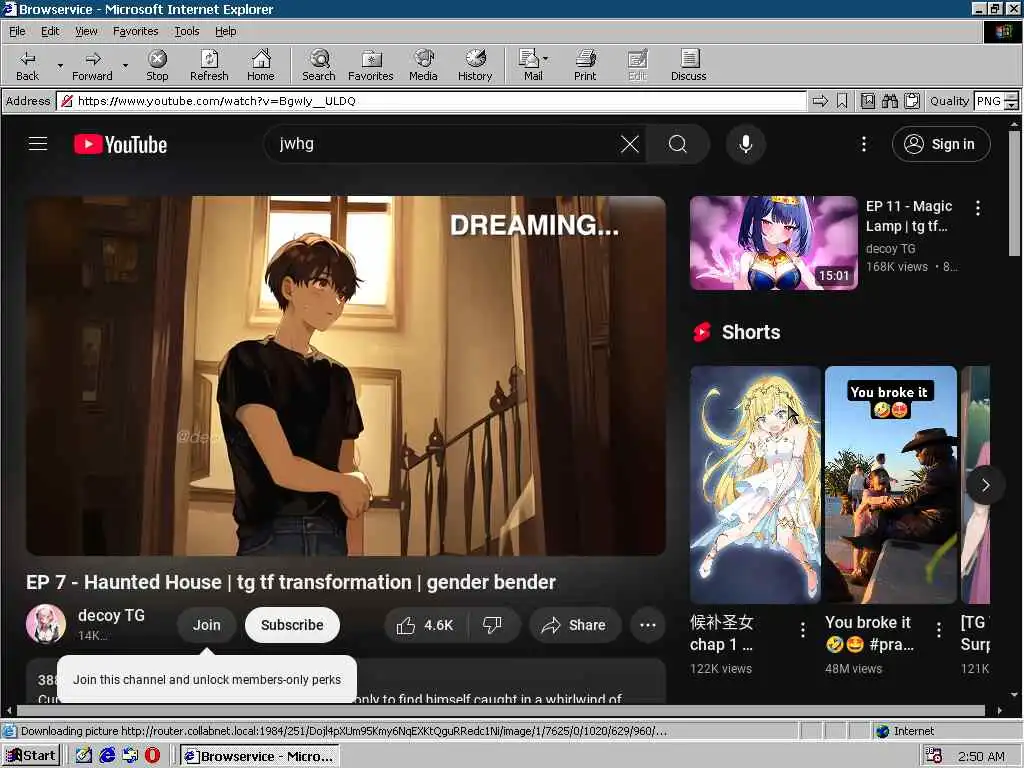
Task: Open the File menu
Action: 17,31
